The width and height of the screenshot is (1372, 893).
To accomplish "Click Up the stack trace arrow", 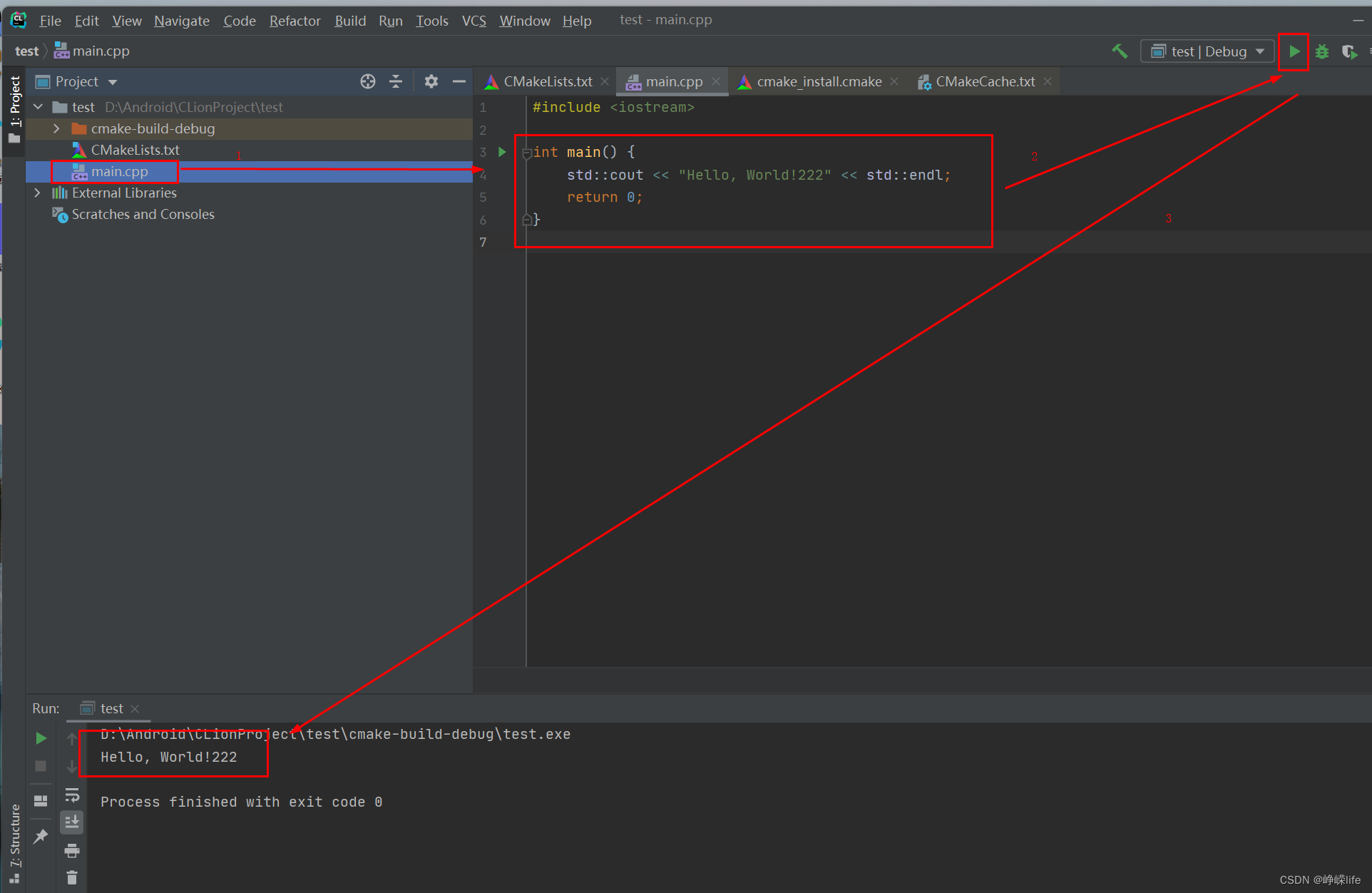I will tap(71, 738).
